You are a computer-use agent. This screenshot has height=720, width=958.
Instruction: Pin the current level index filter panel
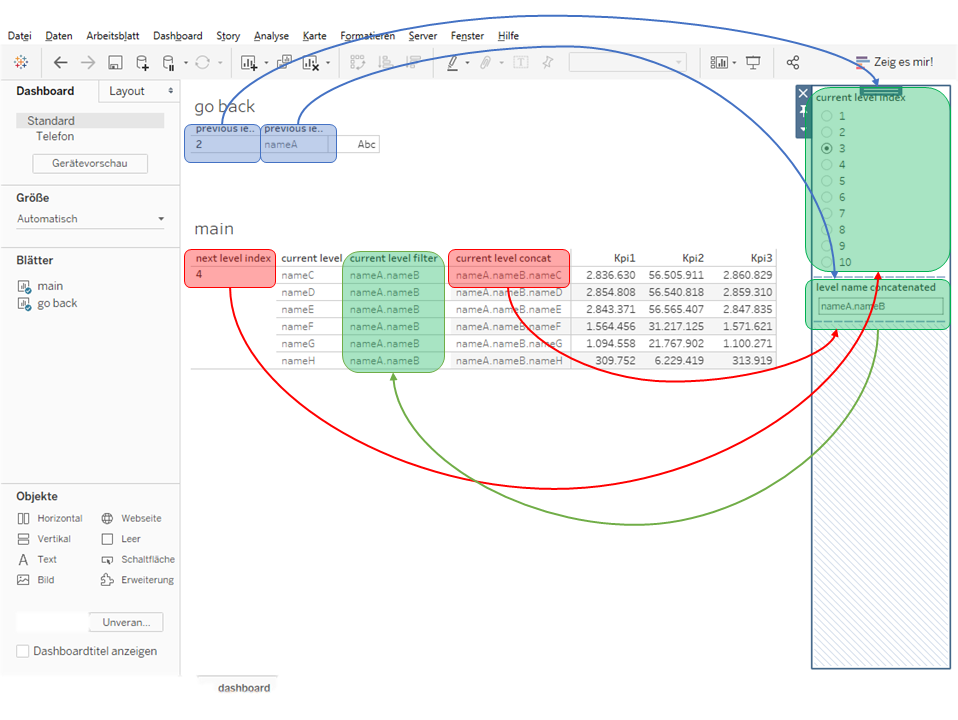(x=803, y=111)
